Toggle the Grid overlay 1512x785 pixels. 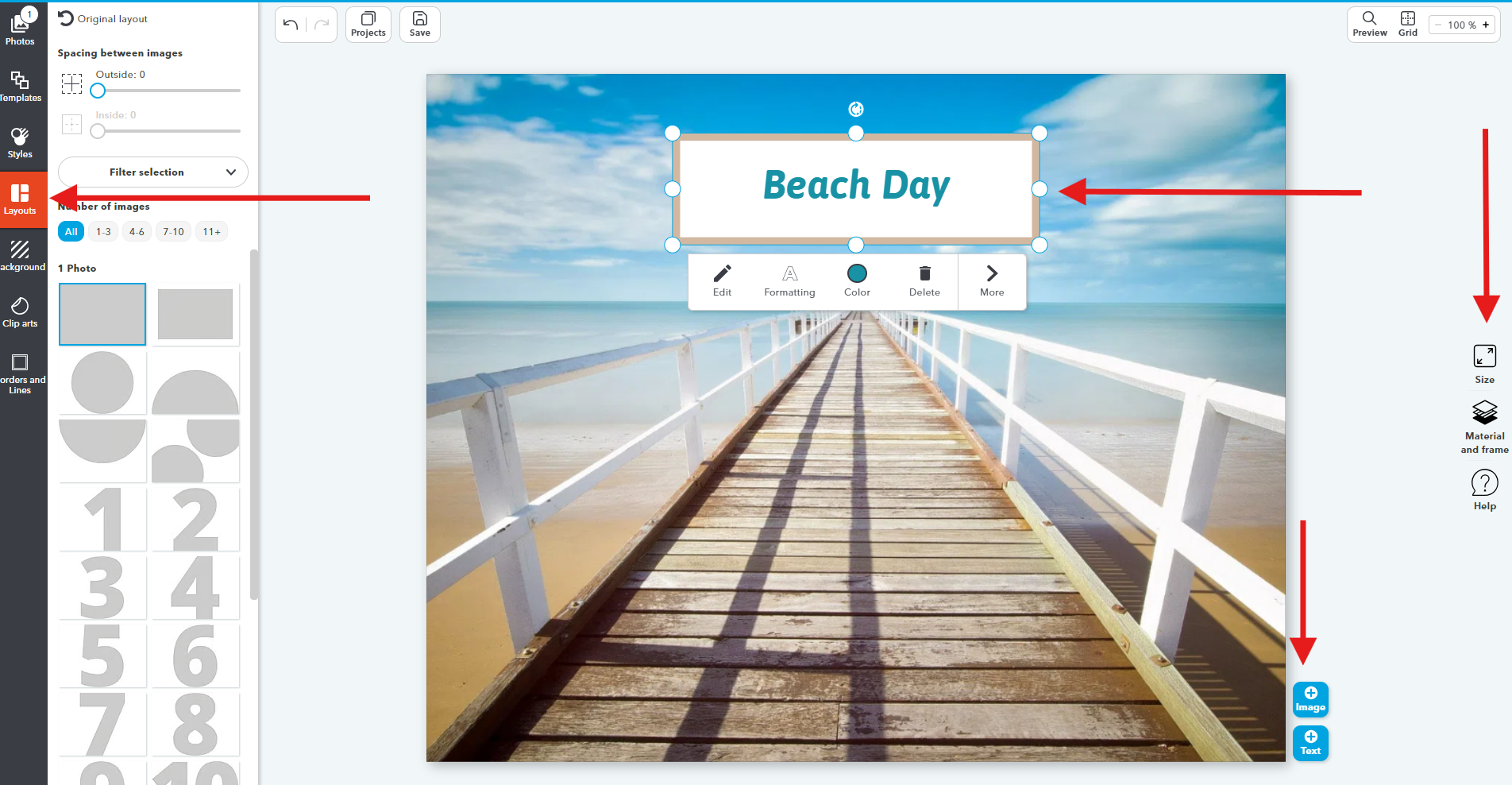coord(1408,25)
